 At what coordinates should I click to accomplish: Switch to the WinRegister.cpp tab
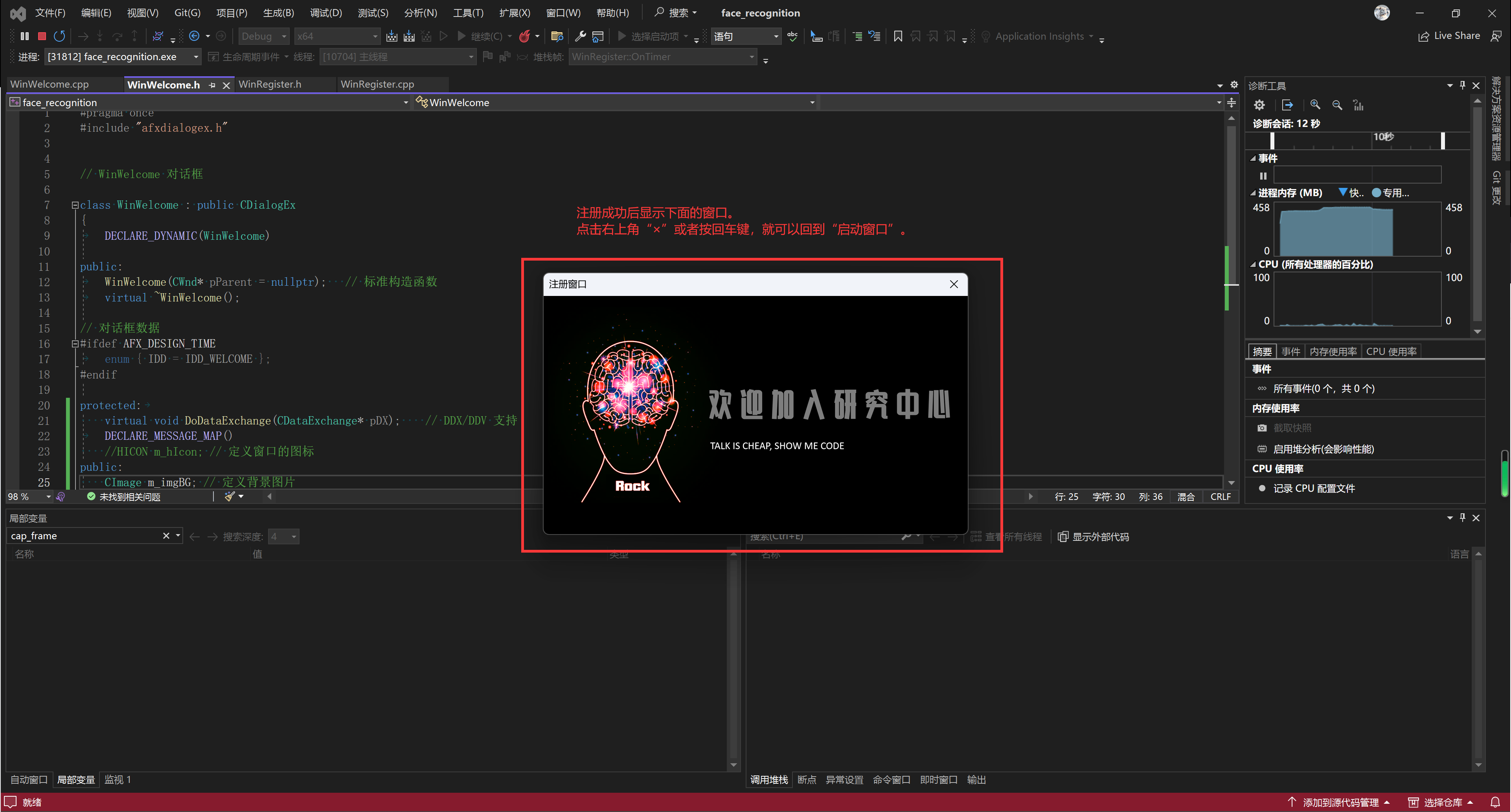377,85
